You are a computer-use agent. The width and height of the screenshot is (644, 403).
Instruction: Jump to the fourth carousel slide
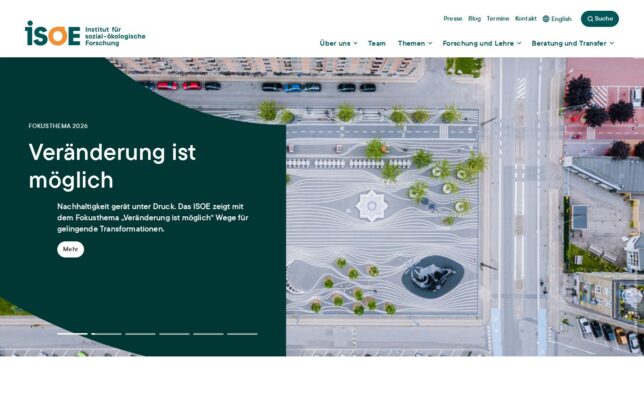(x=175, y=334)
